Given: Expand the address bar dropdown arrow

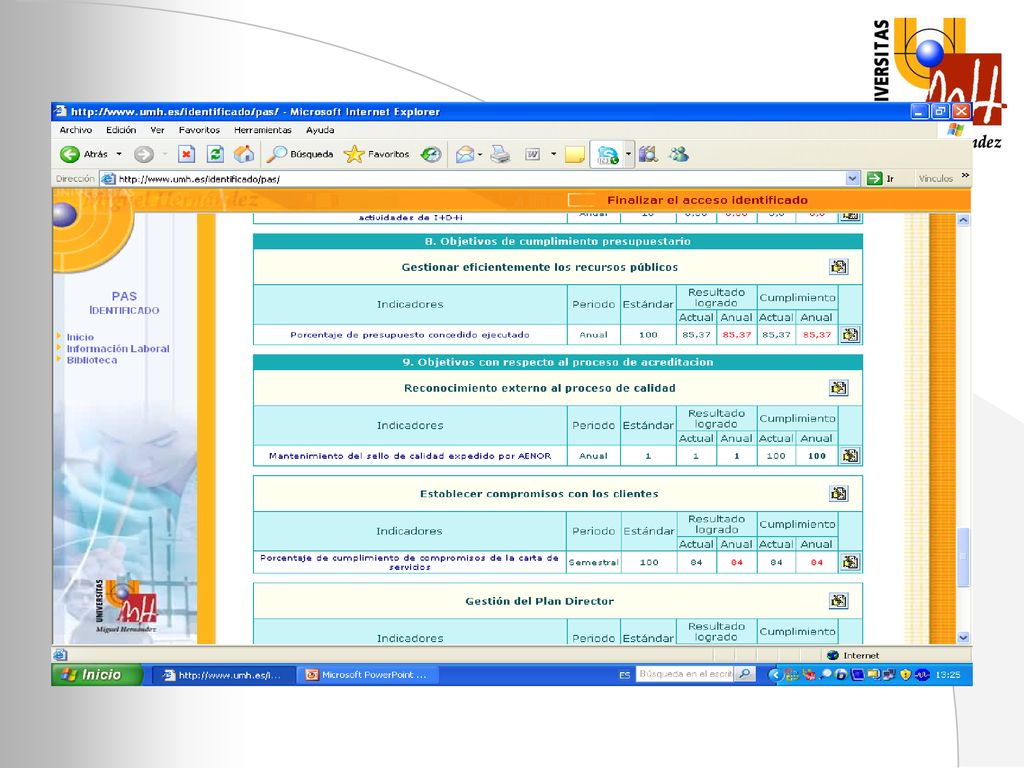Looking at the screenshot, I should 852,178.
